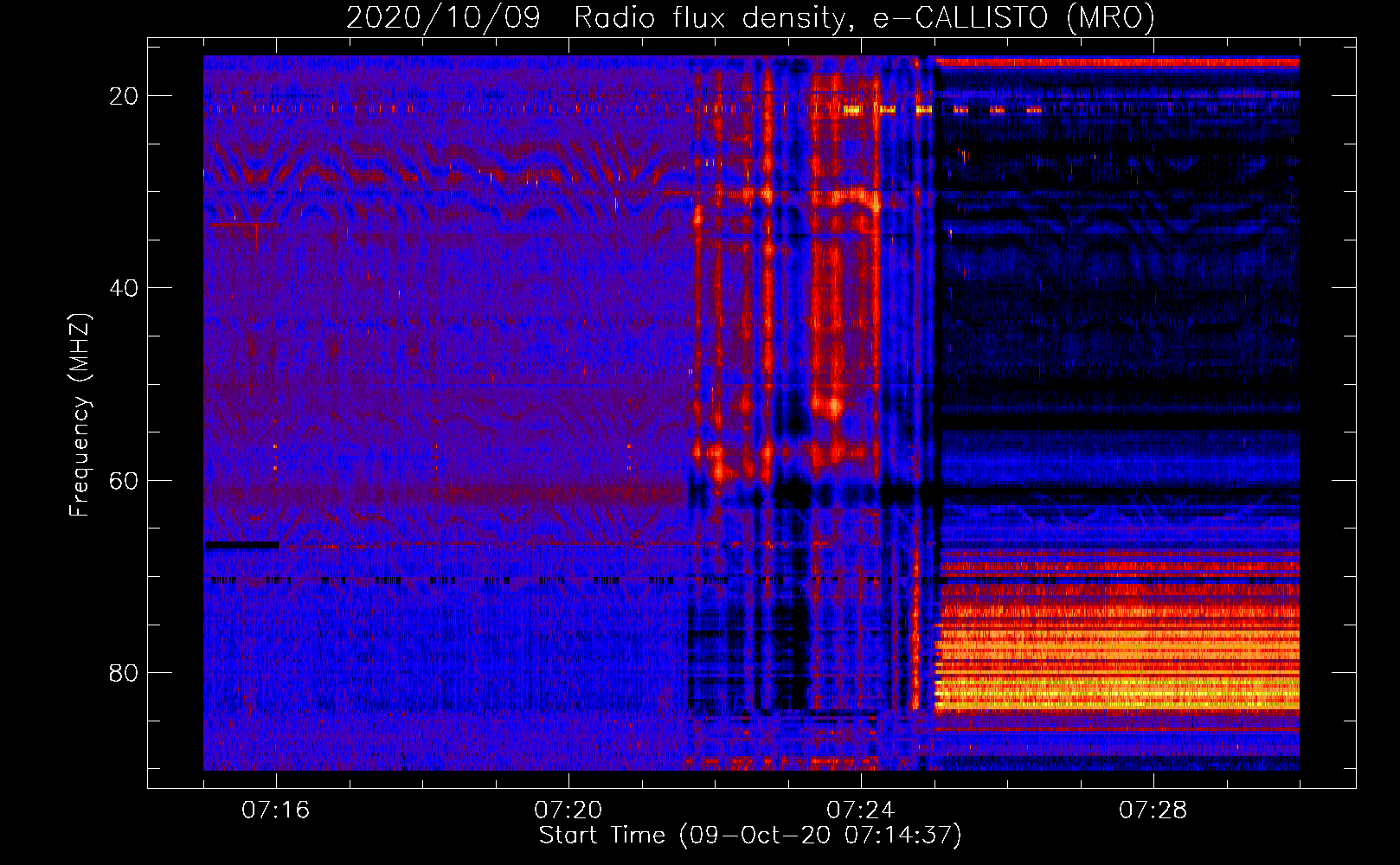Click the frequency tick label 40
1400x865 pixels.
(x=124, y=288)
